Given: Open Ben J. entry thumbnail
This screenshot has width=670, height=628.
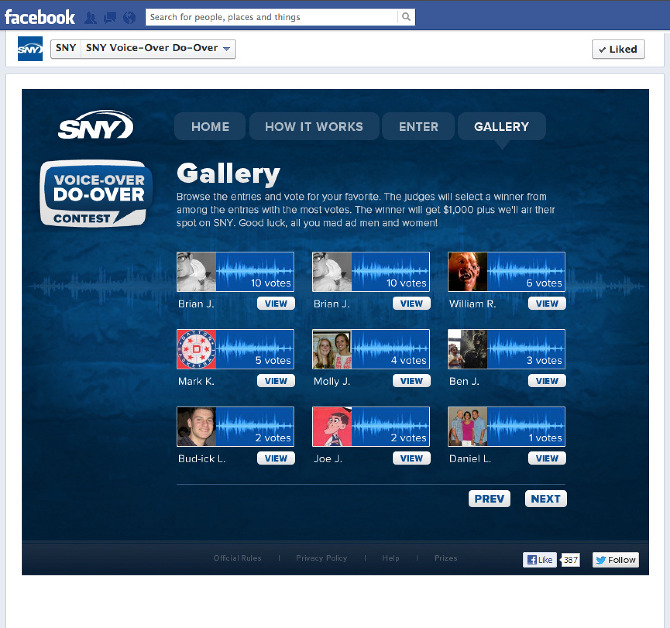Looking at the screenshot, I should pyautogui.click(x=507, y=349).
